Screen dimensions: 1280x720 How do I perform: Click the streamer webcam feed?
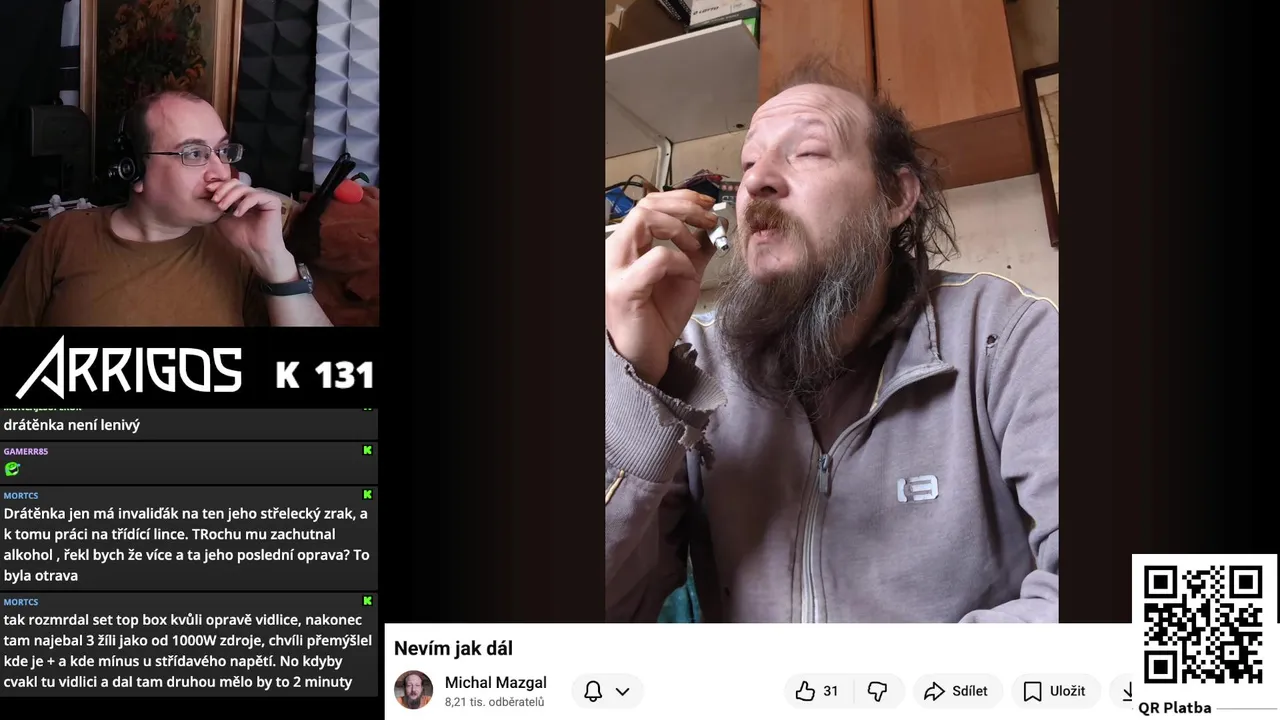coord(189,163)
